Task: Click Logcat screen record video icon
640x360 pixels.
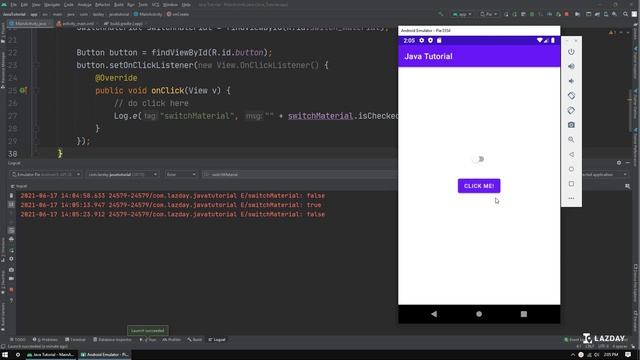Action: 11,279
